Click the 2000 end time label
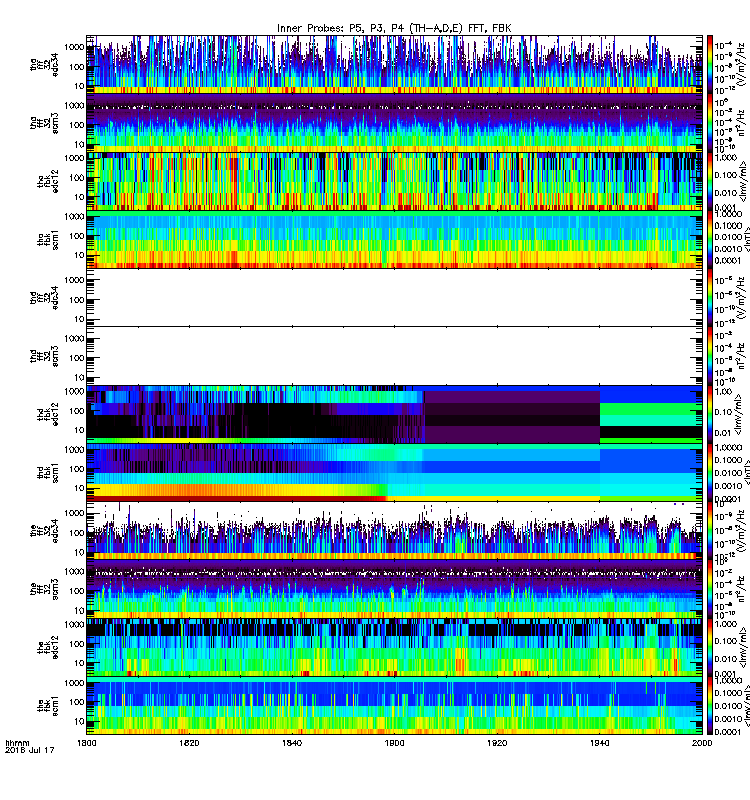 pyautogui.click(x=702, y=743)
